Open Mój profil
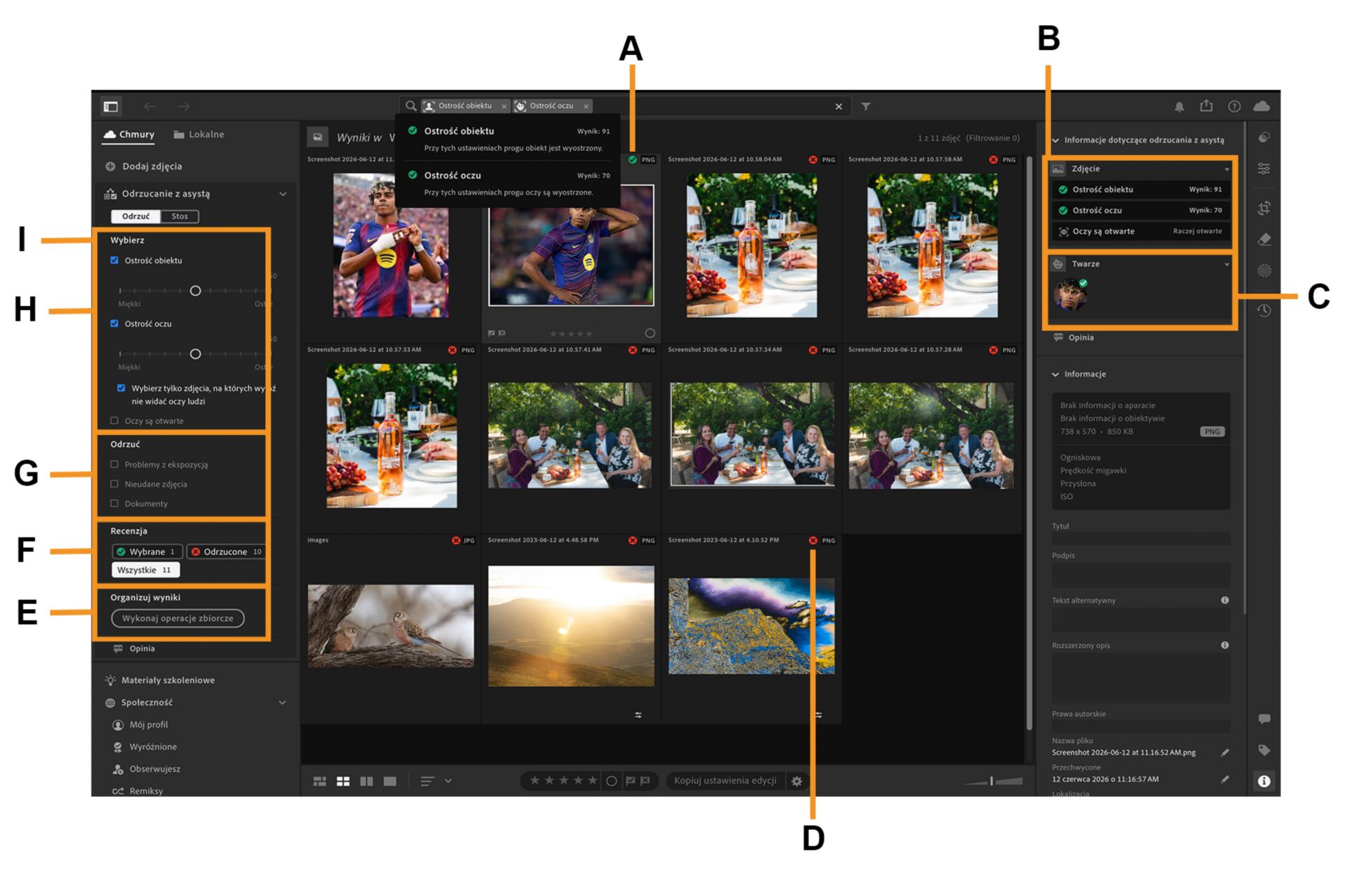This screenshot has width=1372, height=887. click(x=141, y=725)
